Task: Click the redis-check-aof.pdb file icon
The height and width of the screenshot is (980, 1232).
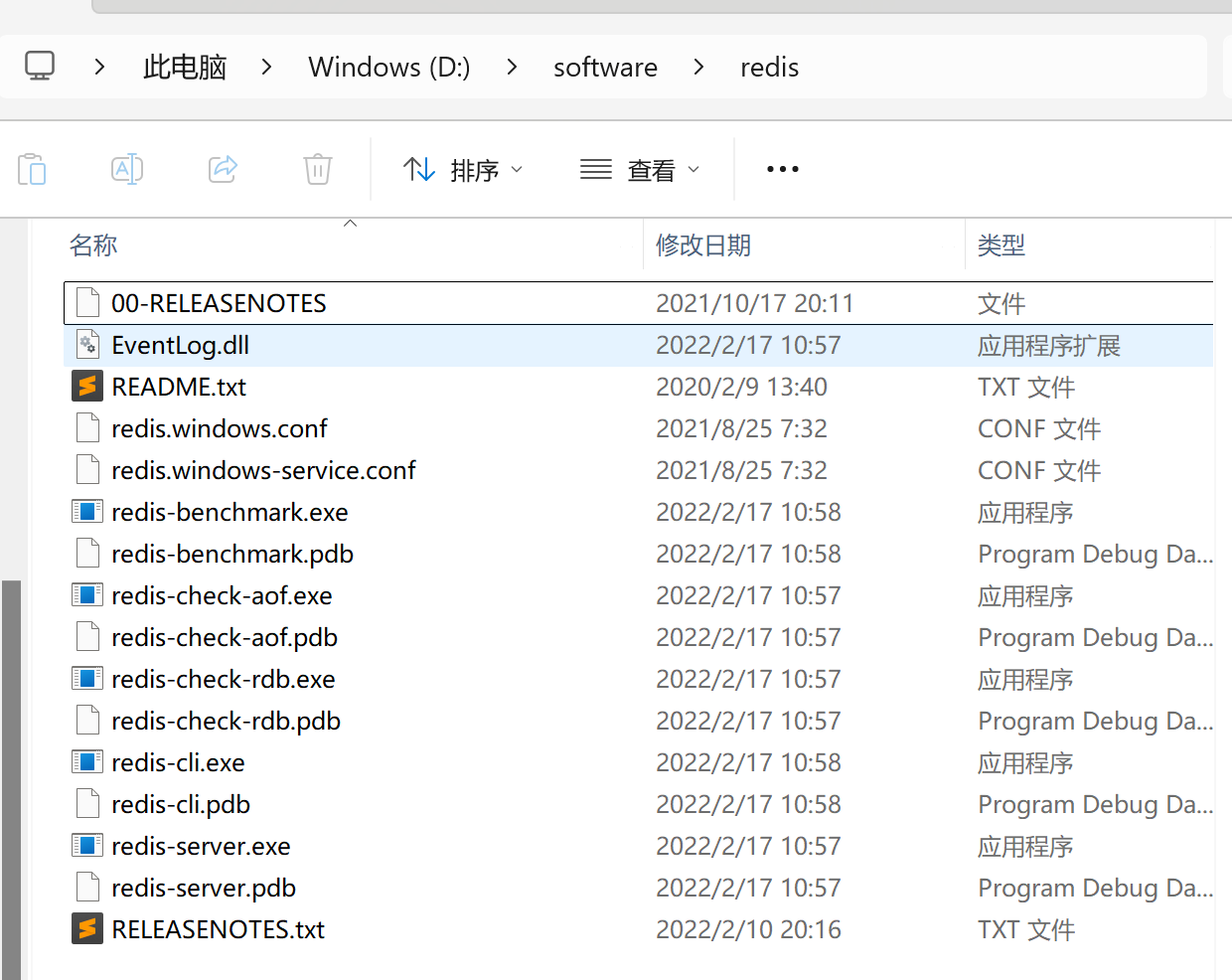Action: pos(87,637)
